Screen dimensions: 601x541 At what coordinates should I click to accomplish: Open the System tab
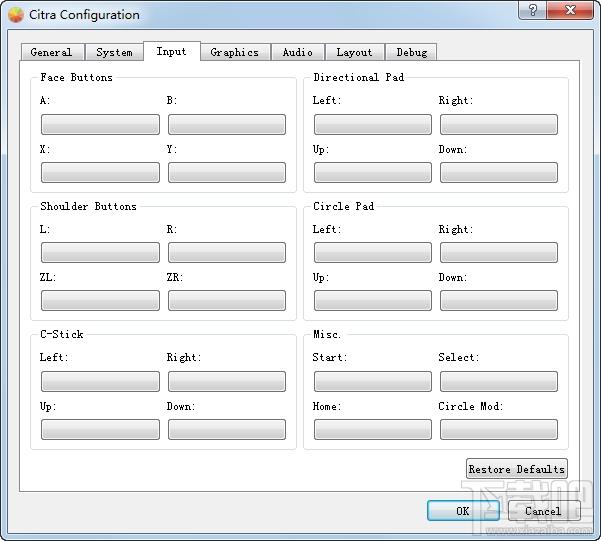pos(114,52)
